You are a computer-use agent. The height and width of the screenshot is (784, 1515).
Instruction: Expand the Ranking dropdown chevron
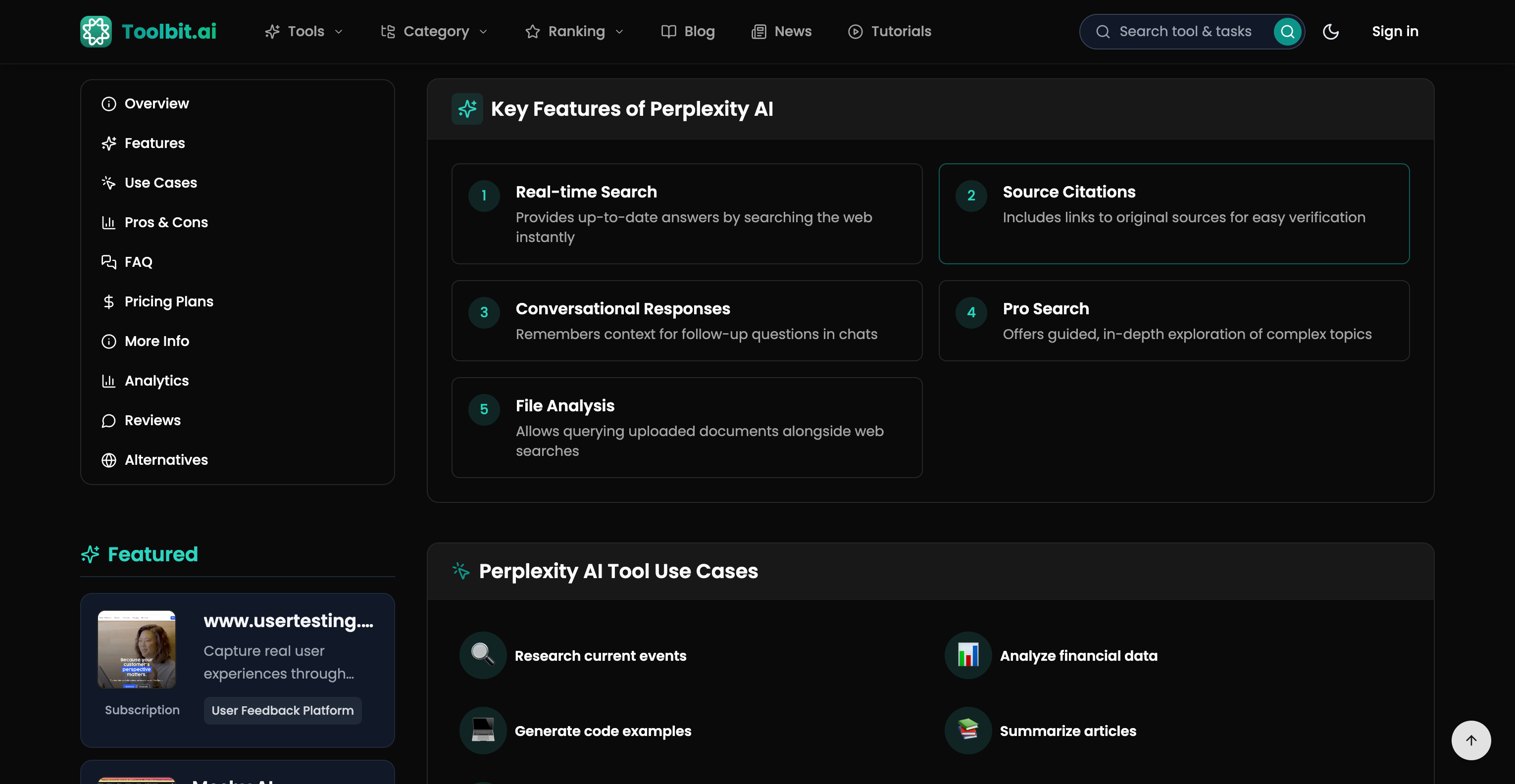pyautogui.click(x=619, y=32)
